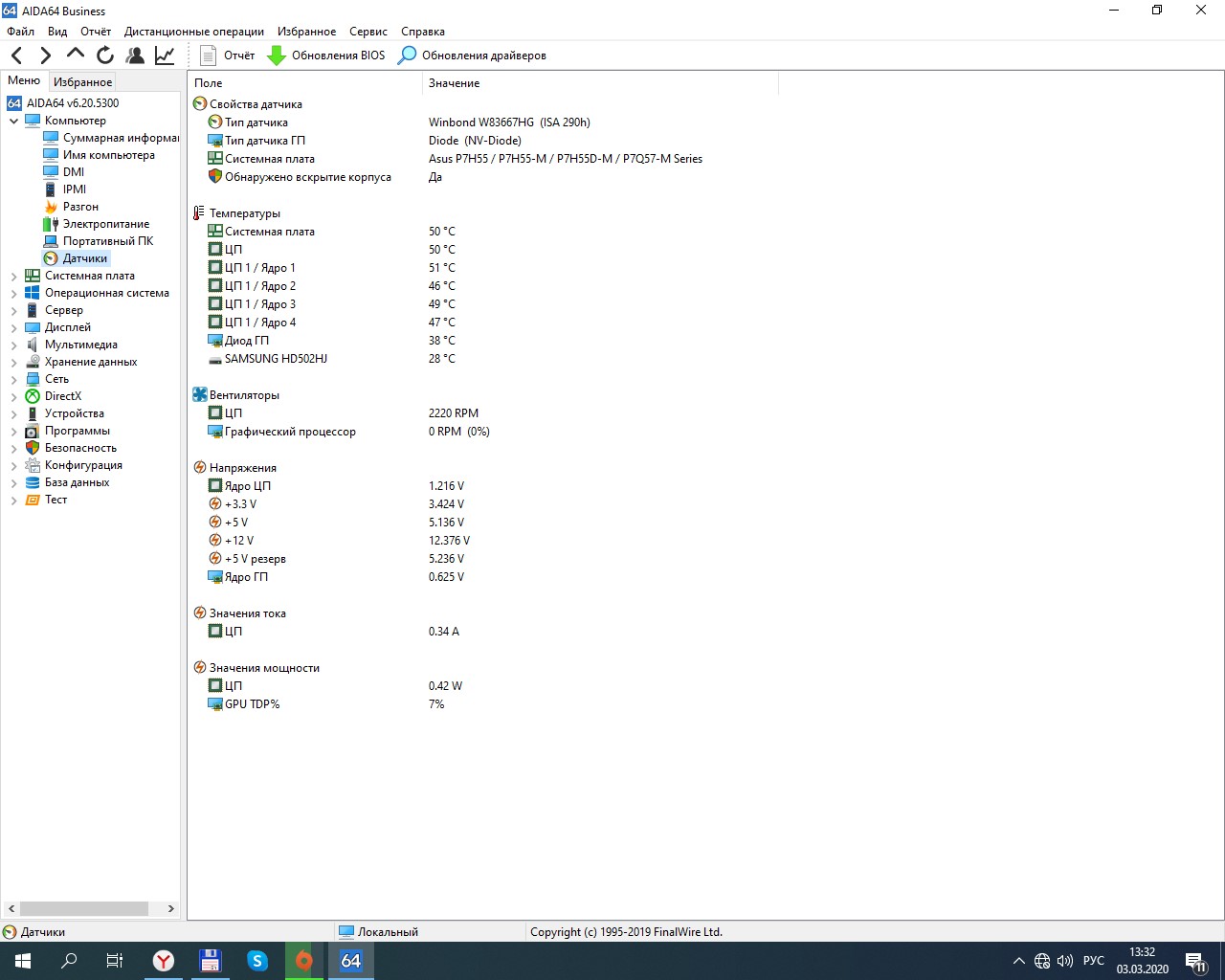Open the Windows Start menu
The height and width of the screenshot is (980, 1225).
[23, 961]
